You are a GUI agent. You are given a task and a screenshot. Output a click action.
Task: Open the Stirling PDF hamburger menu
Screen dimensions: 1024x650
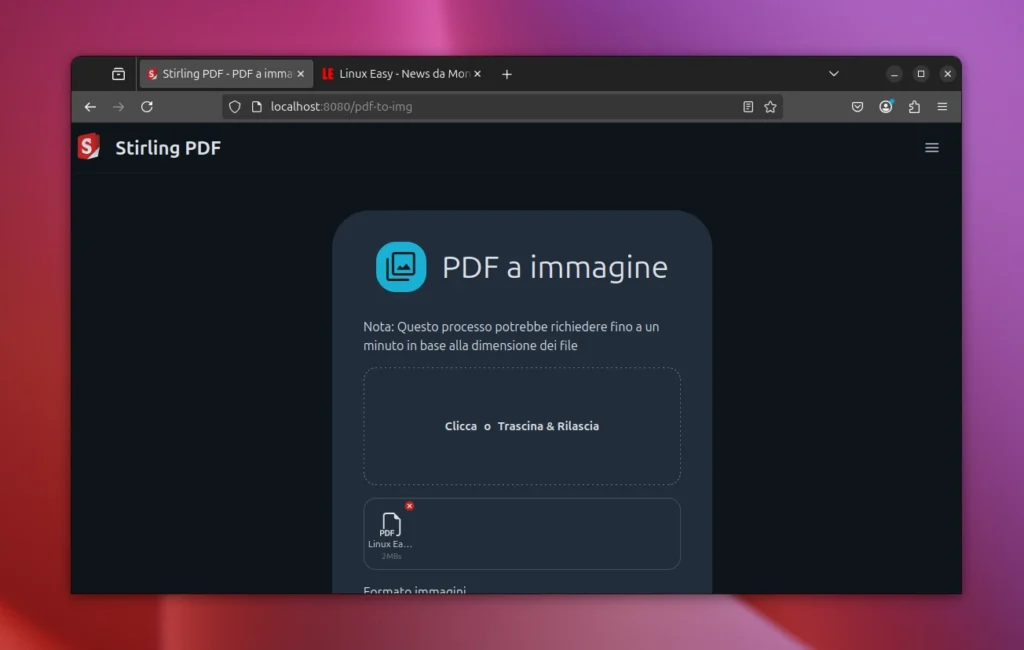[x=931, y=147]
